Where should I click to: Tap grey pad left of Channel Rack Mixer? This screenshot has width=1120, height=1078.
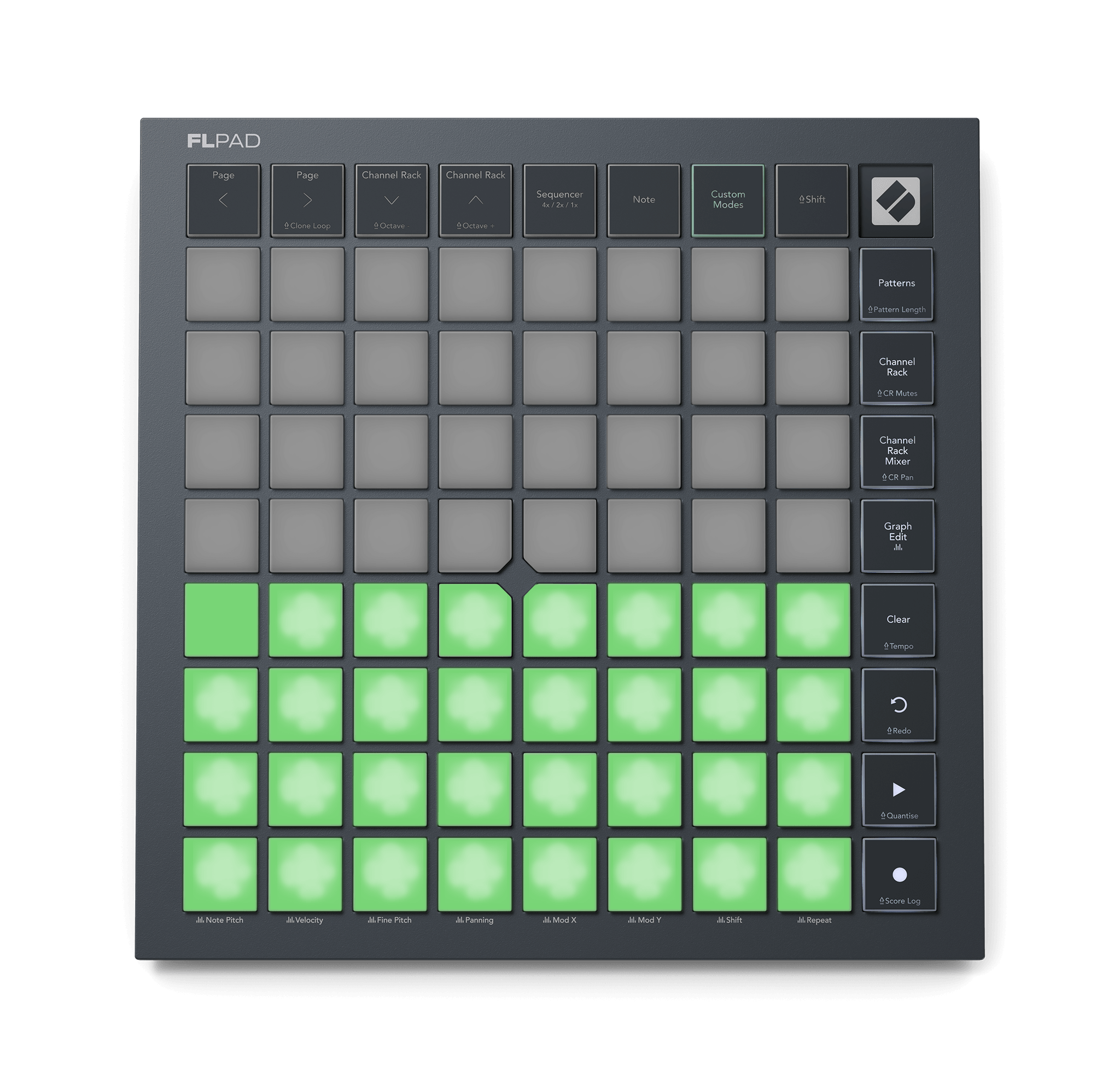813,452
